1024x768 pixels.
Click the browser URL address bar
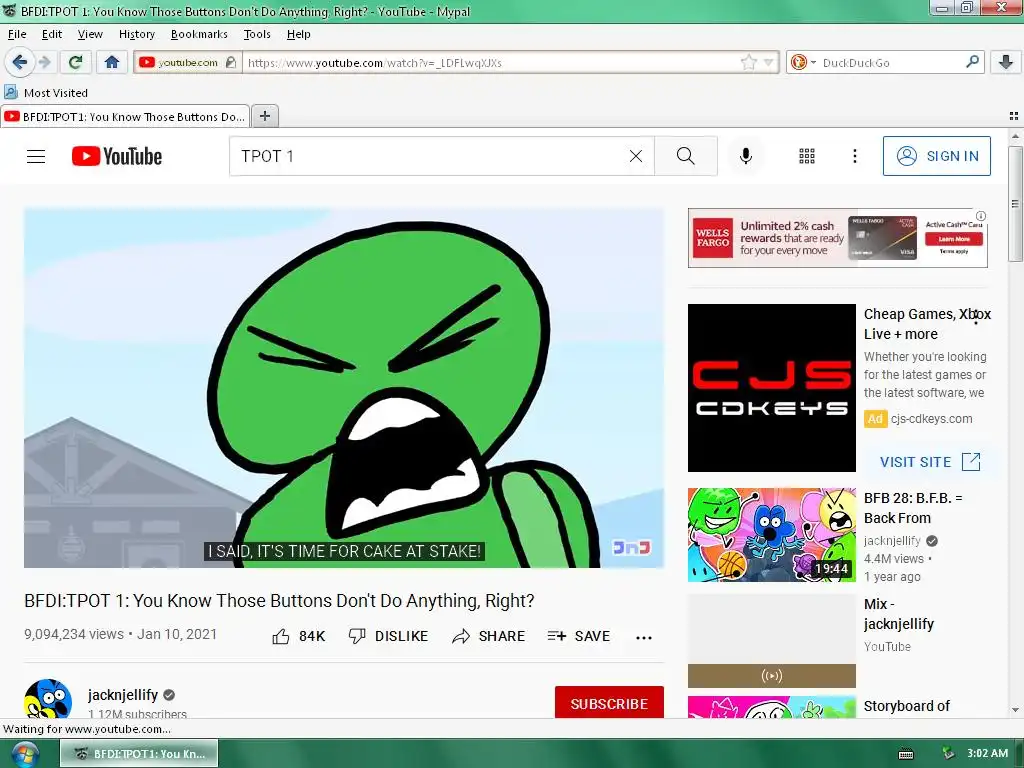click(490, 63)
